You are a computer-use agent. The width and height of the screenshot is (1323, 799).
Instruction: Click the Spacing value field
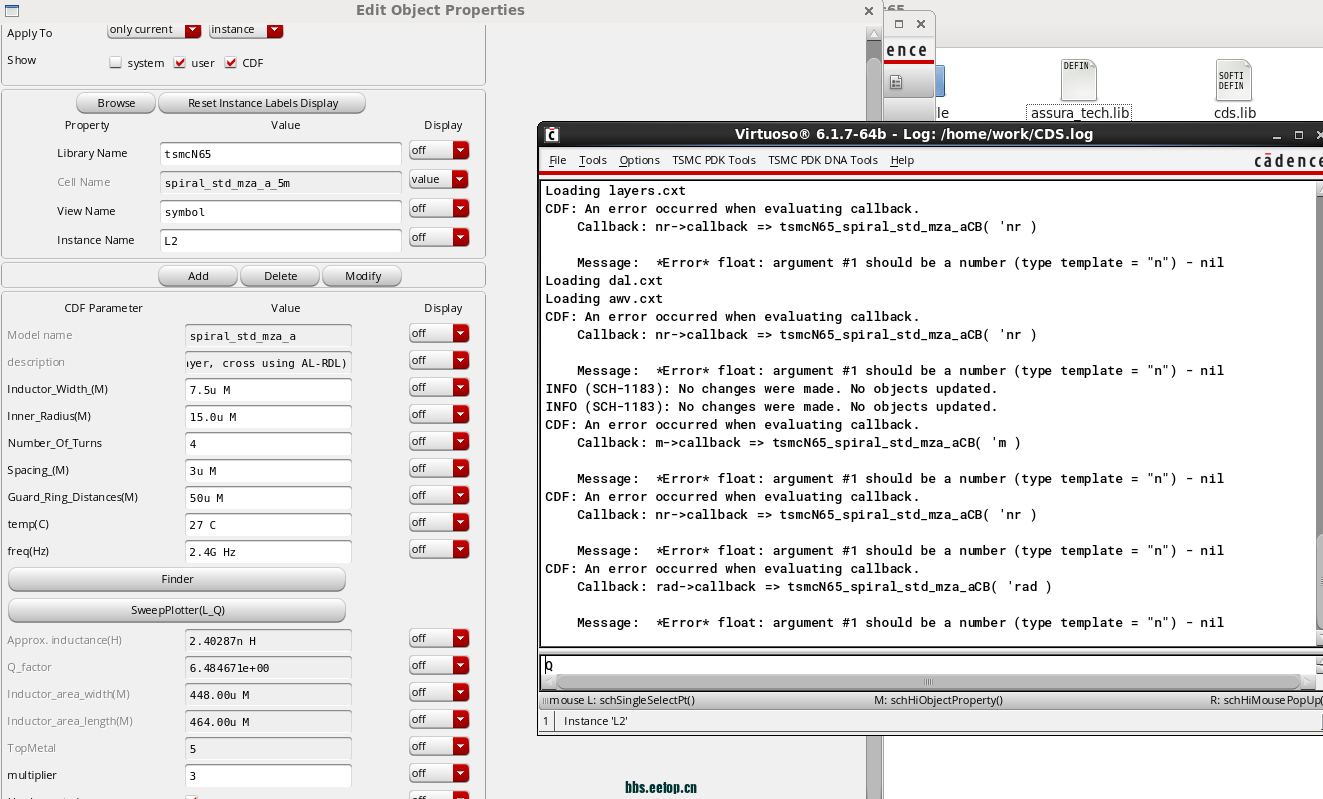(x=268, y=470)
